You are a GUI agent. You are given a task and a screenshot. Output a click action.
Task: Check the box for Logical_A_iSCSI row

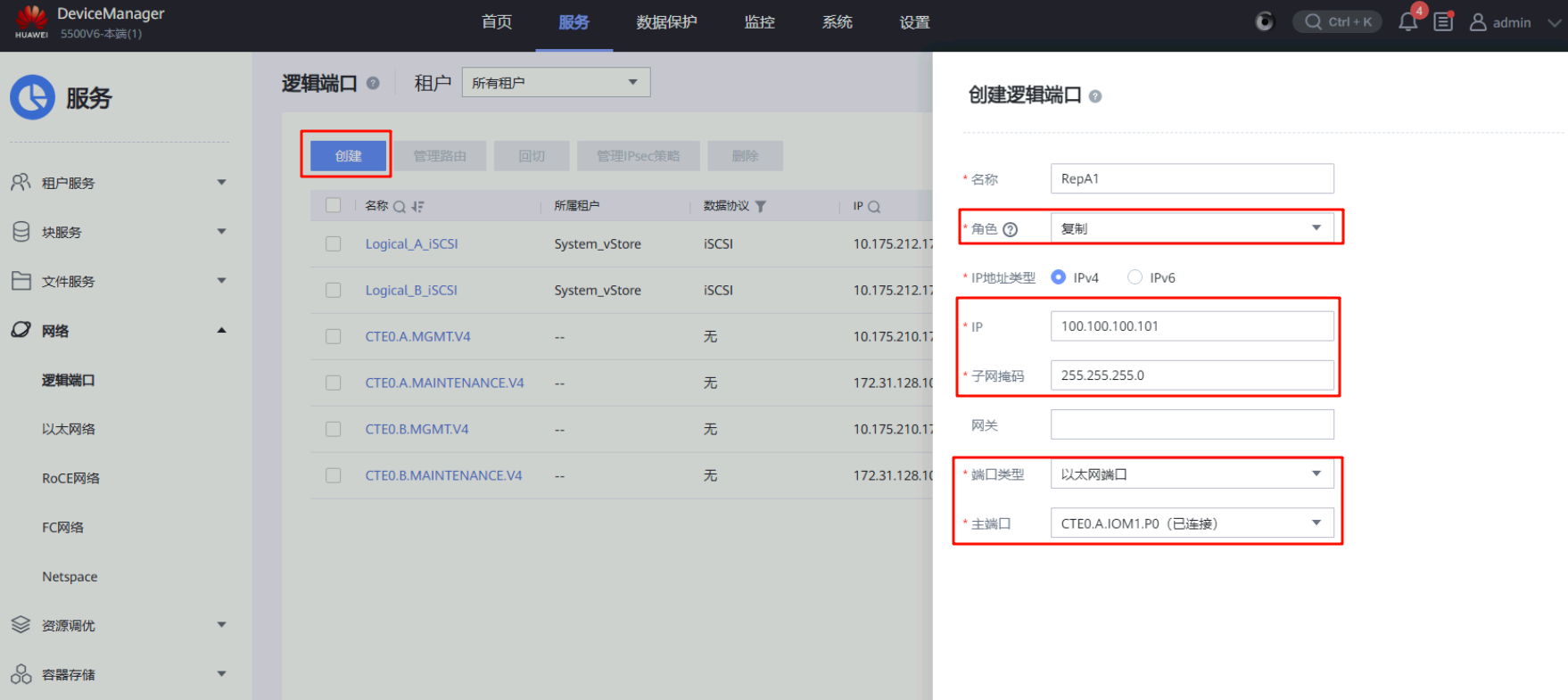334,243
